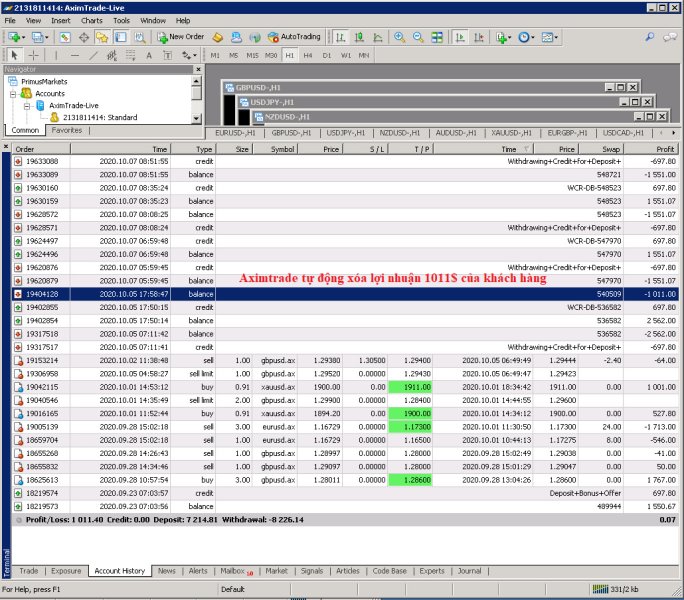Screen dimensions: 684x600
Task: Click the Zoom Out magnifier icon
Action: point(417,37)
